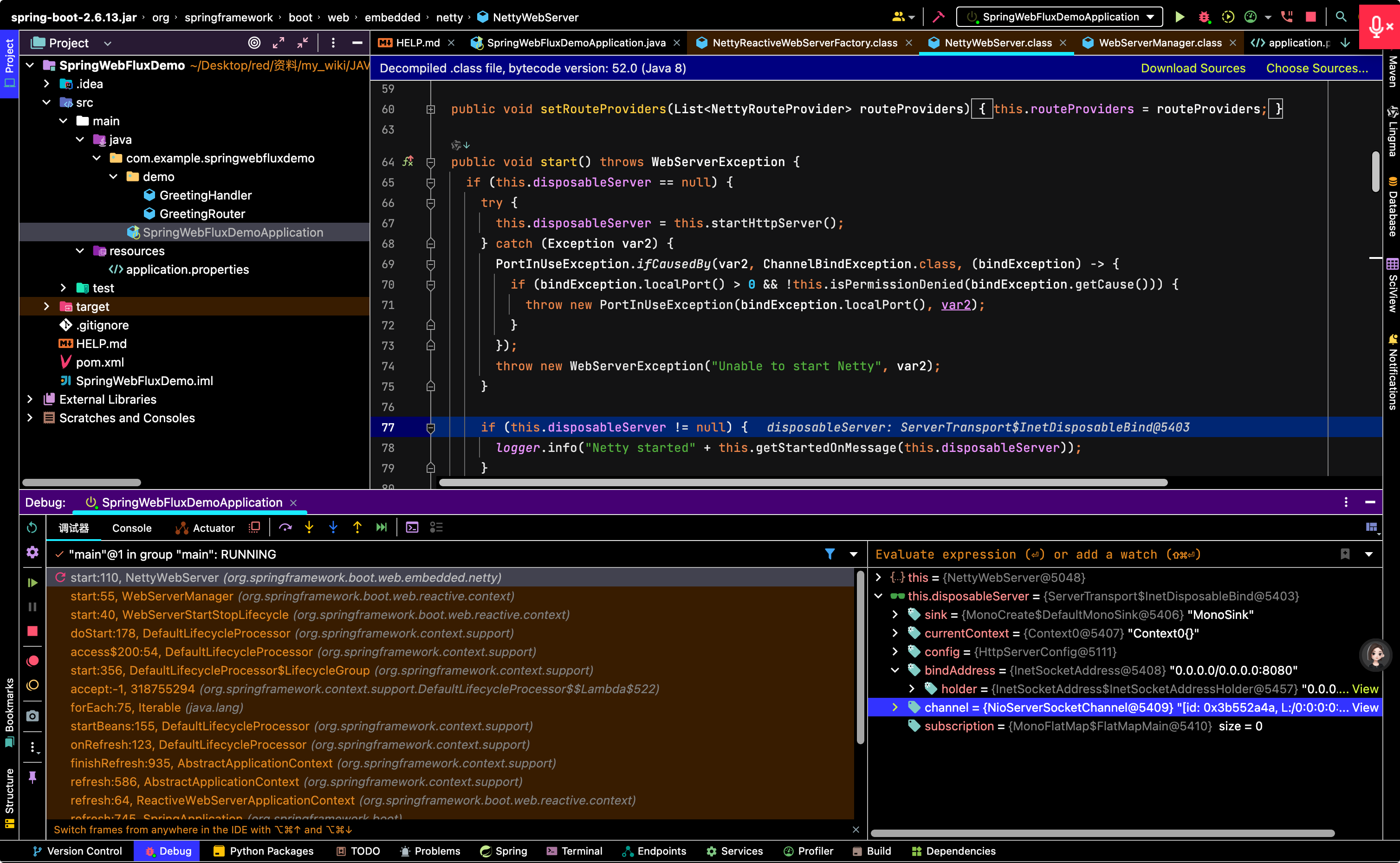Click the Download Sources link

click(1193, 69)
